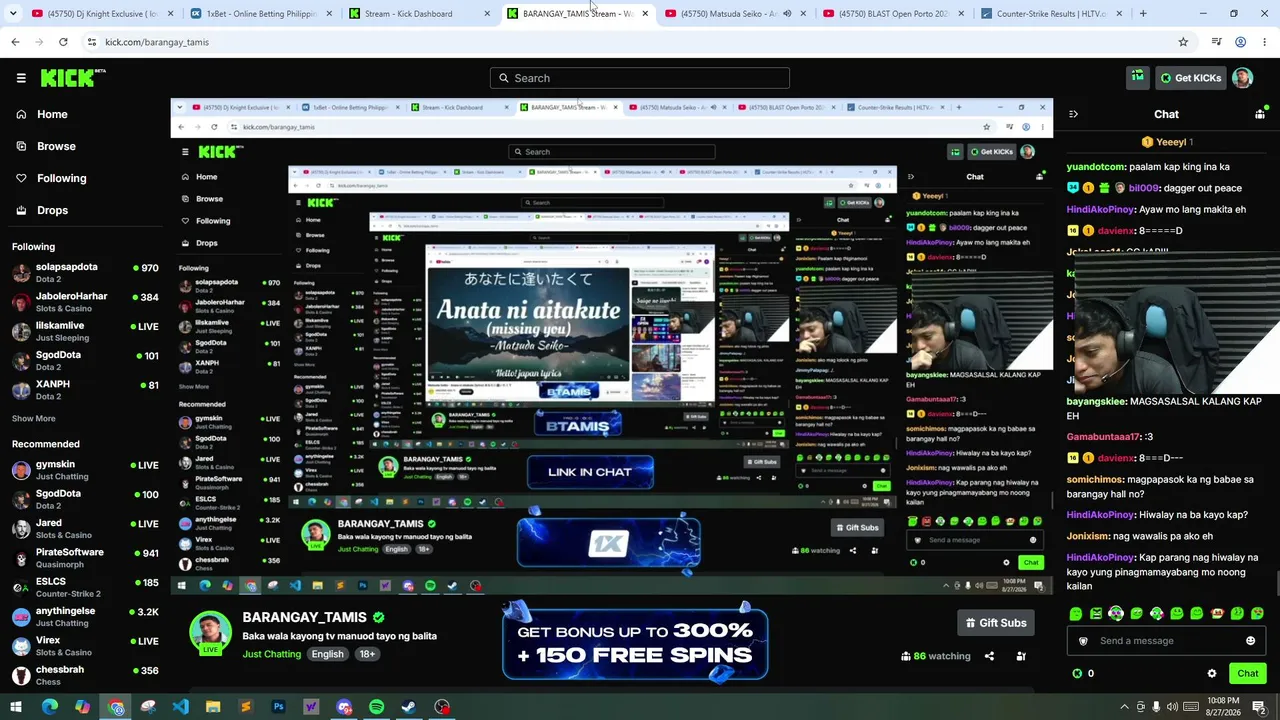
Task: Open the chat gift leaderboard icon
Action: [x=1260, y=114]
